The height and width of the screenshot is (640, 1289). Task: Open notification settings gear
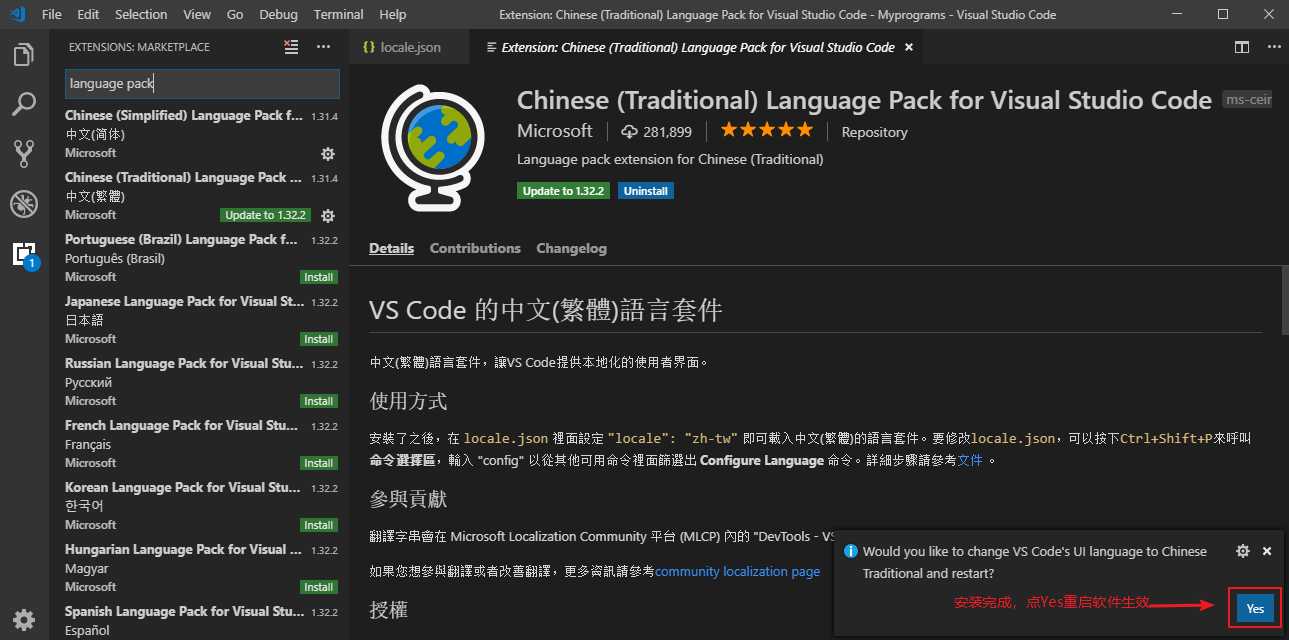coord(1243,551)
